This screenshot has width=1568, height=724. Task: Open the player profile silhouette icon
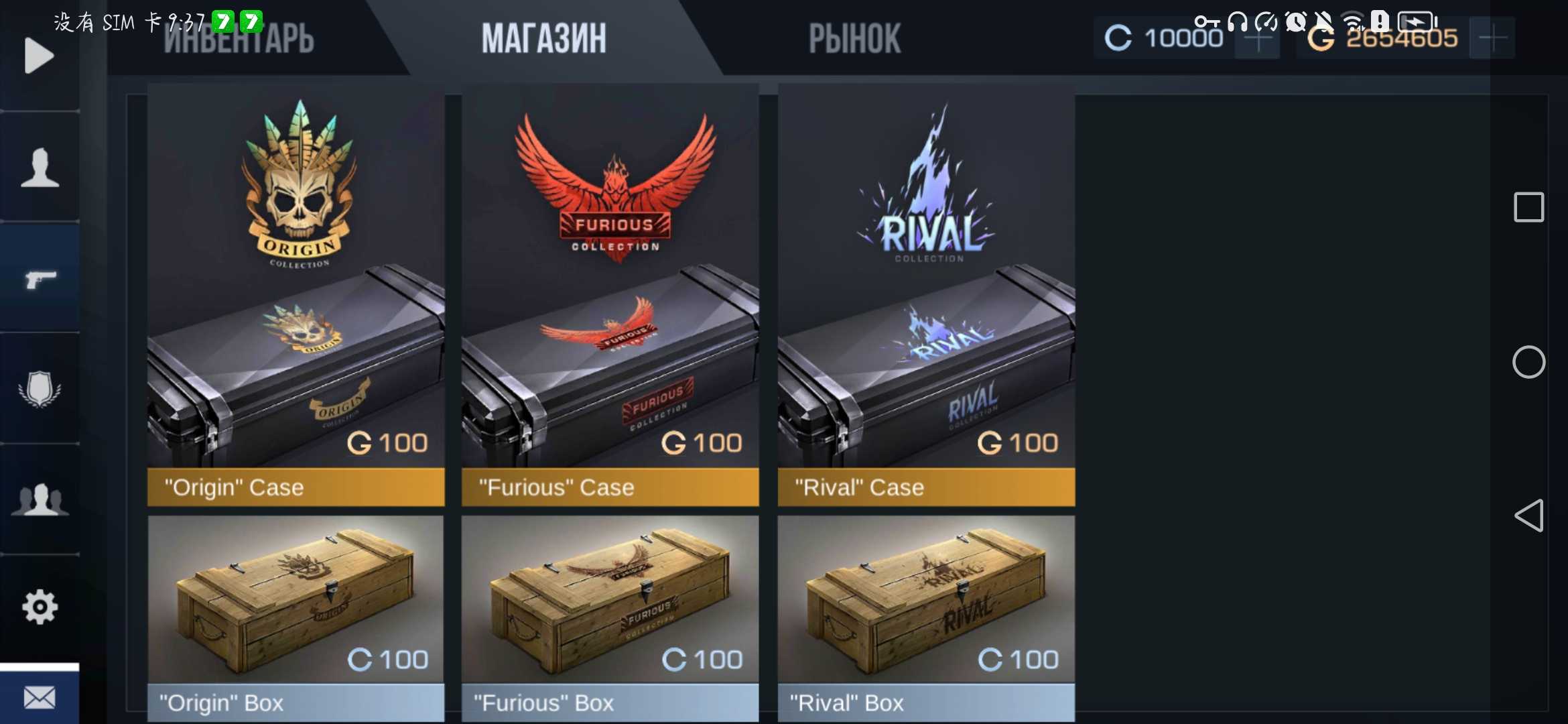tap(40, 167)
